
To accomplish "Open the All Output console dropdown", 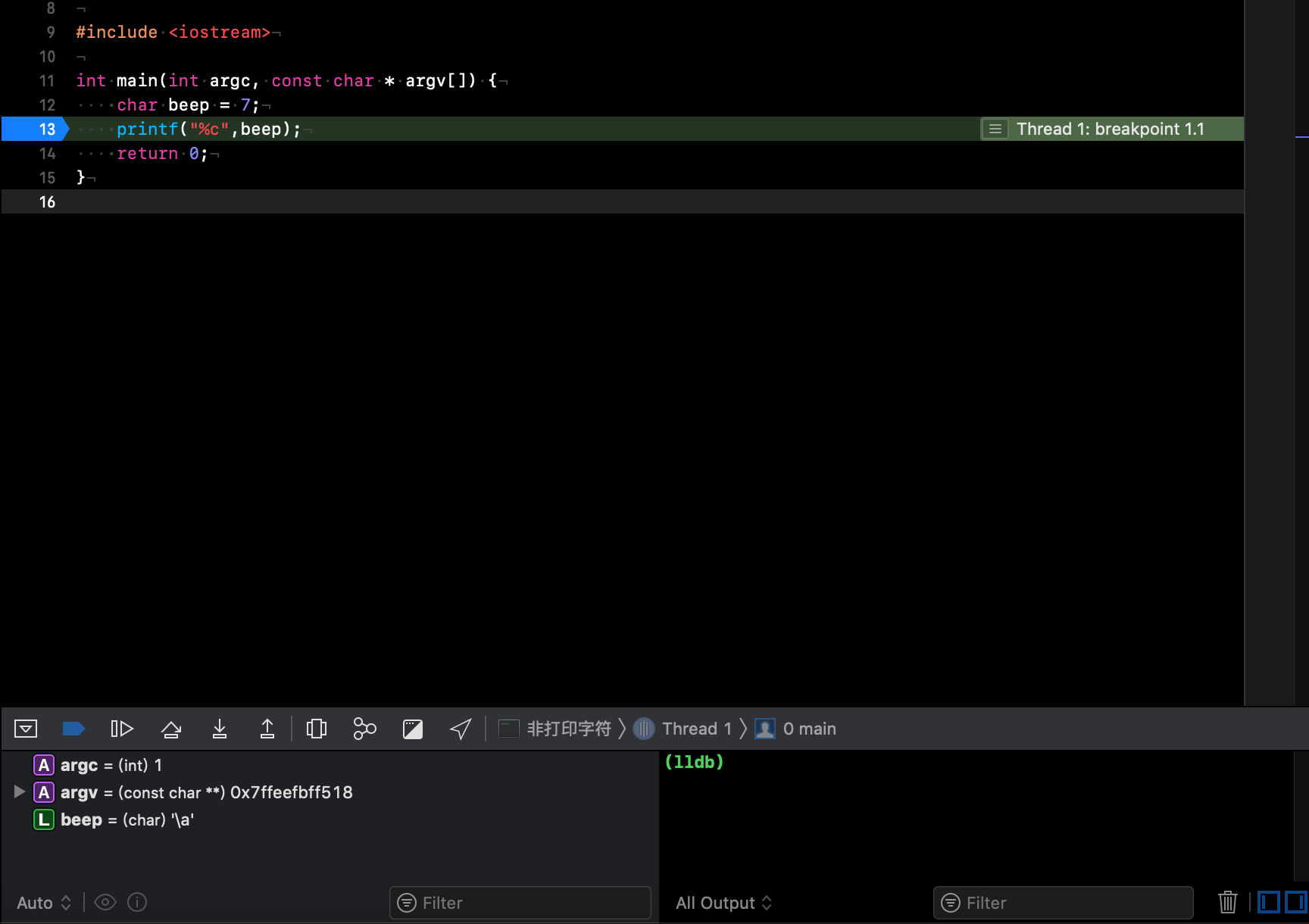I will [x=724, y=903].
